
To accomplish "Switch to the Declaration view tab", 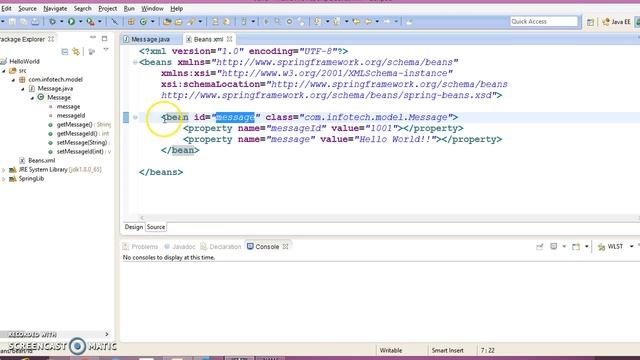I will [221, 247].
